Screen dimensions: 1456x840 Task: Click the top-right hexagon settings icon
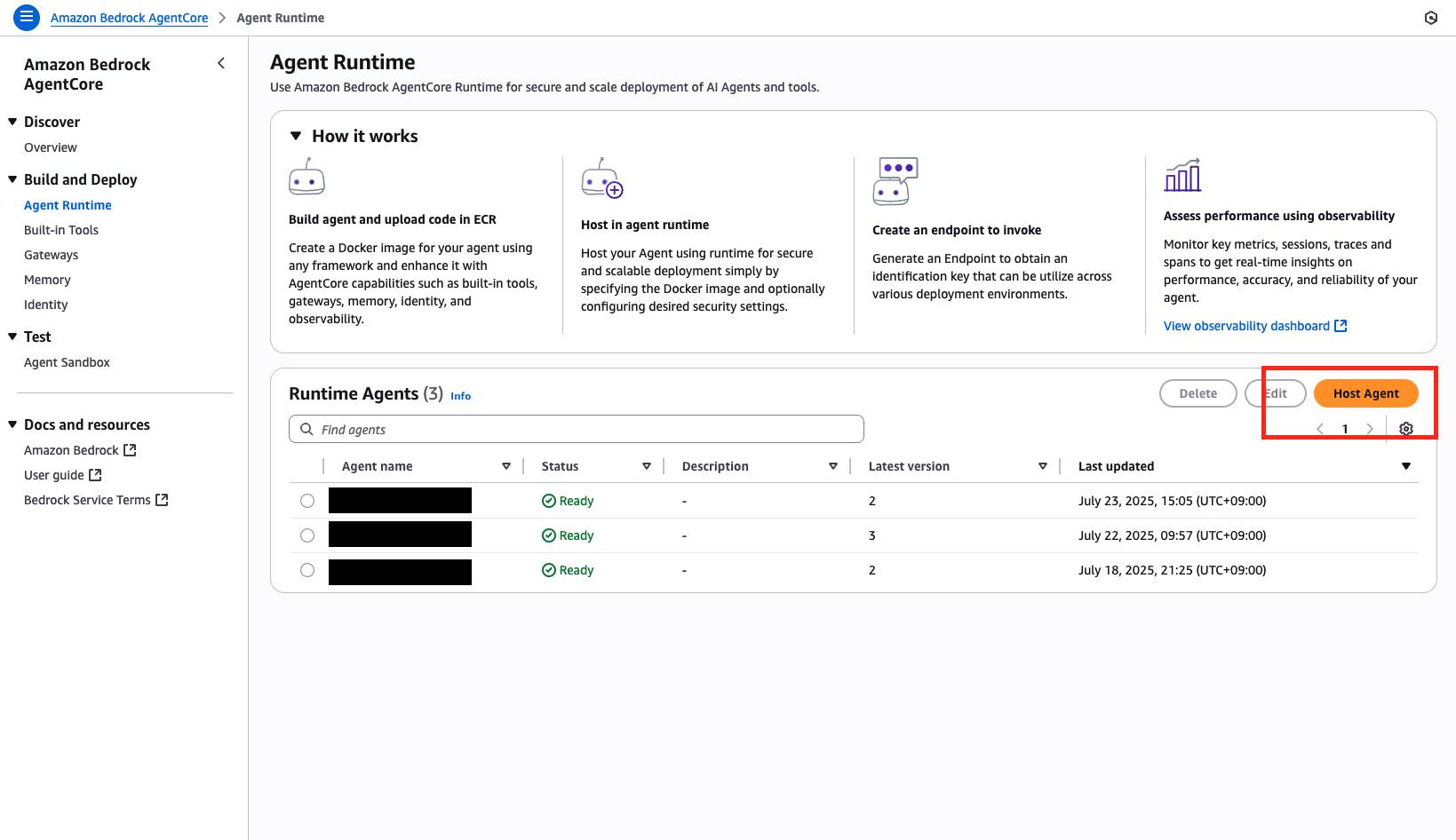(1431, 18)
